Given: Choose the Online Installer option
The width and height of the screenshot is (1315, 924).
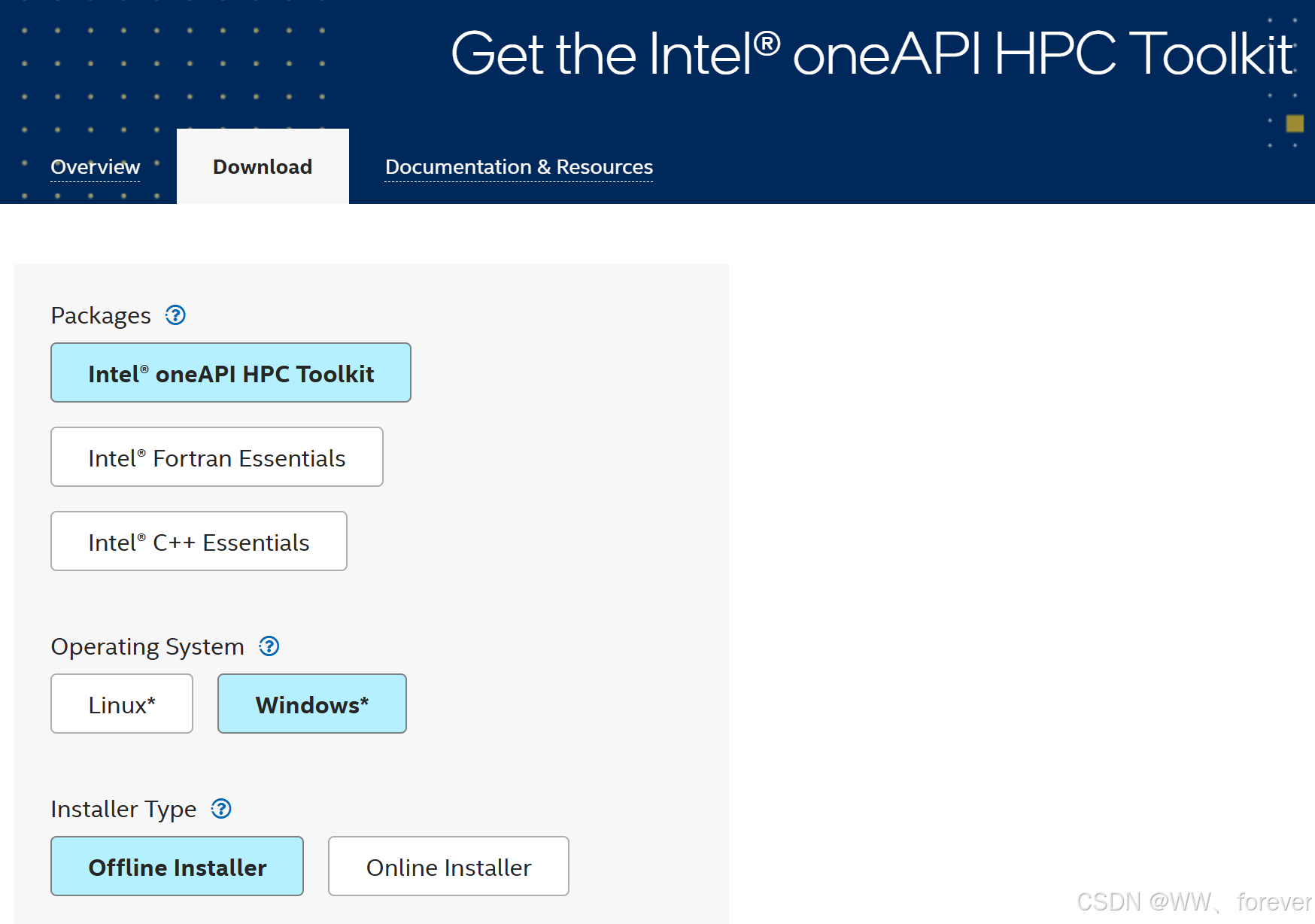Looking at the screenshot, I should (x=448, y=866).
